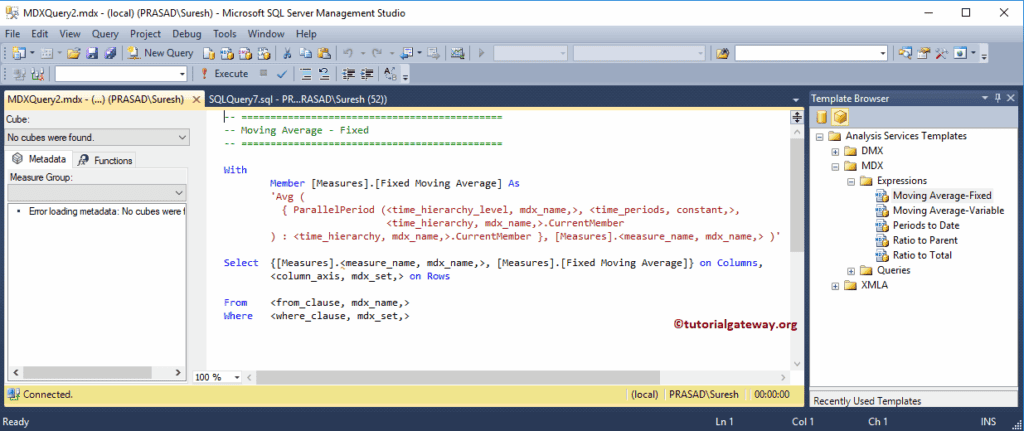Select Analysis Server templates cube icon

(840, 117)
